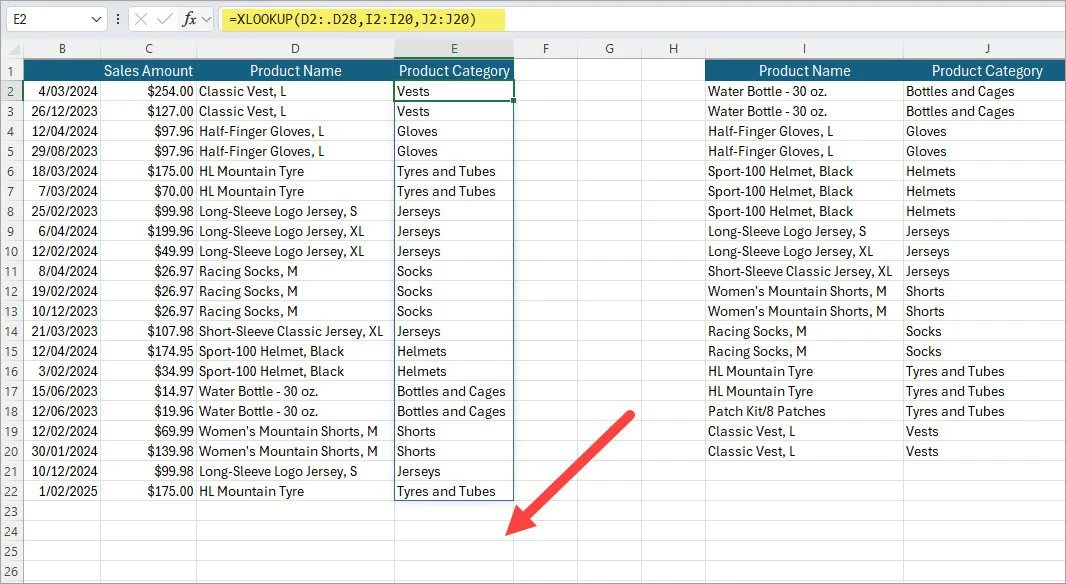Select HL Mountain Tyre in row 22
1066x584 pixels.
coord(295,491)
